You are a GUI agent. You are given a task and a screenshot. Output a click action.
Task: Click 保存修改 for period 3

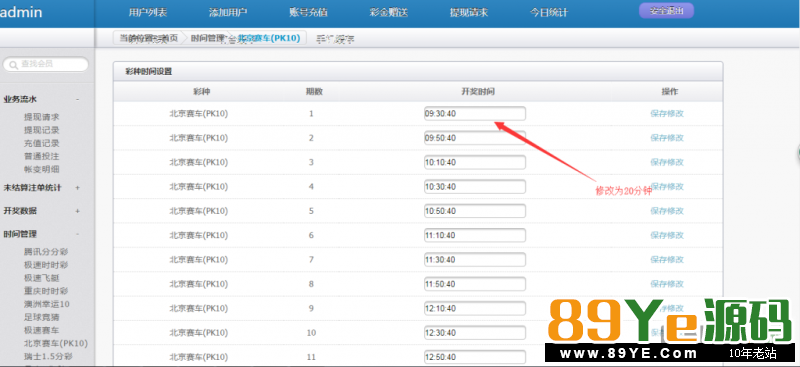(667, 162)
